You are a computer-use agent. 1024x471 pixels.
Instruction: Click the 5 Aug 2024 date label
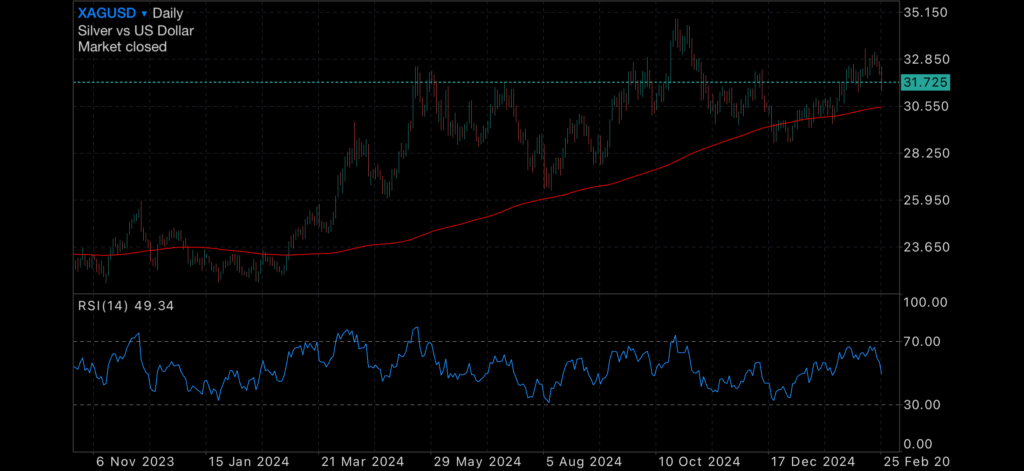[586, 462]
